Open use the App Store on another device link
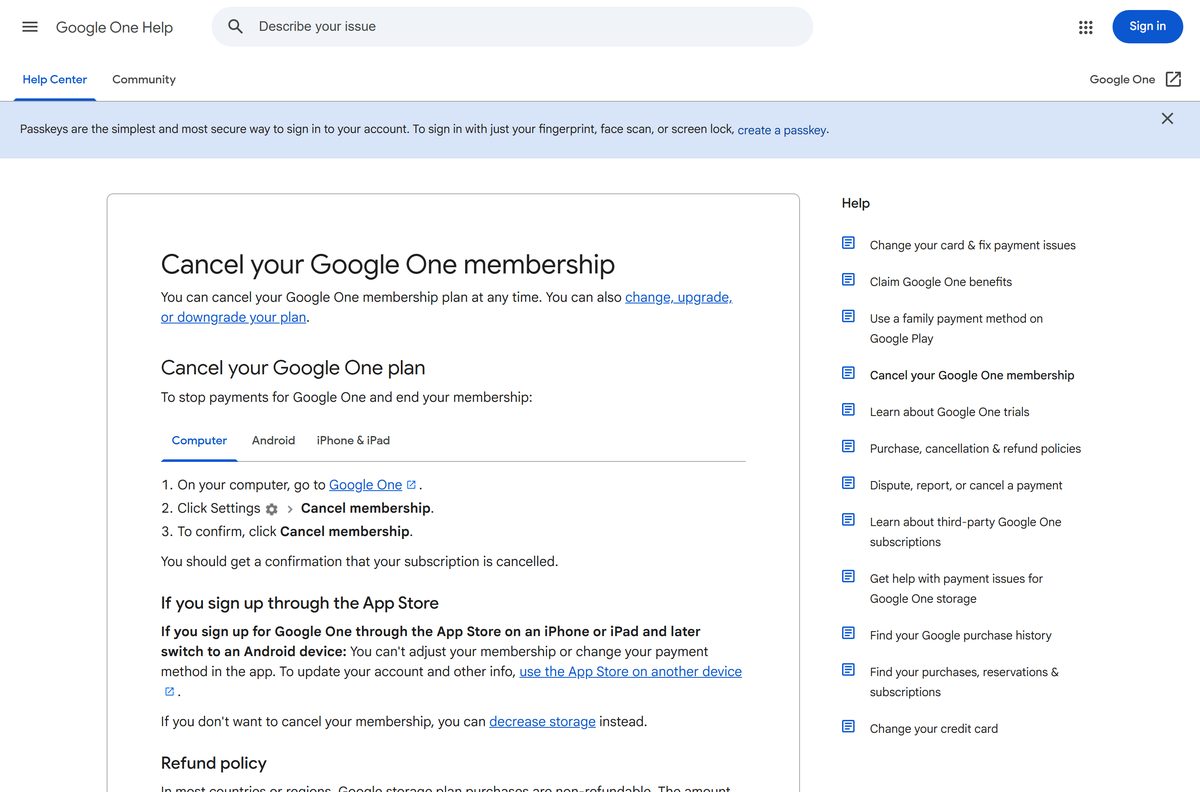 (630, 672)
